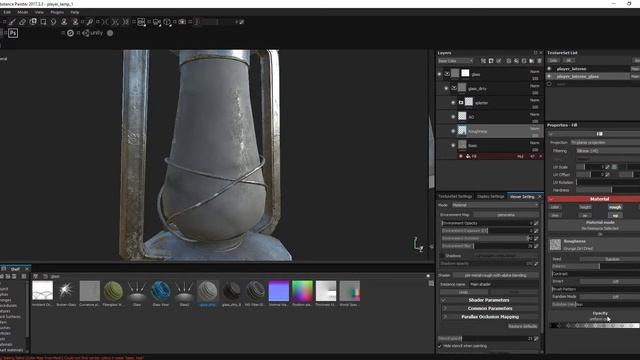Click the Restore defaults button
Screen dimensions: 640x360
[x=522, y=326]
